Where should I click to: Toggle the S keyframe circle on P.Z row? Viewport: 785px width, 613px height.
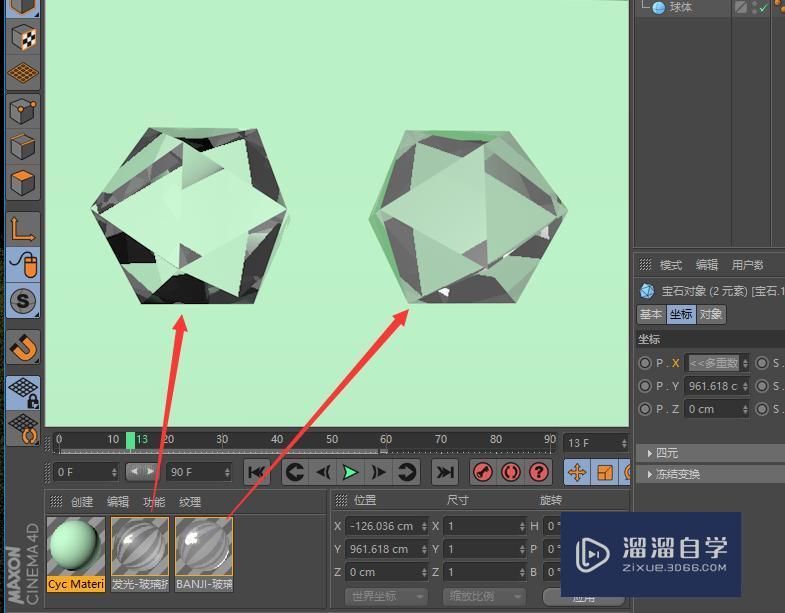point(762,409)
